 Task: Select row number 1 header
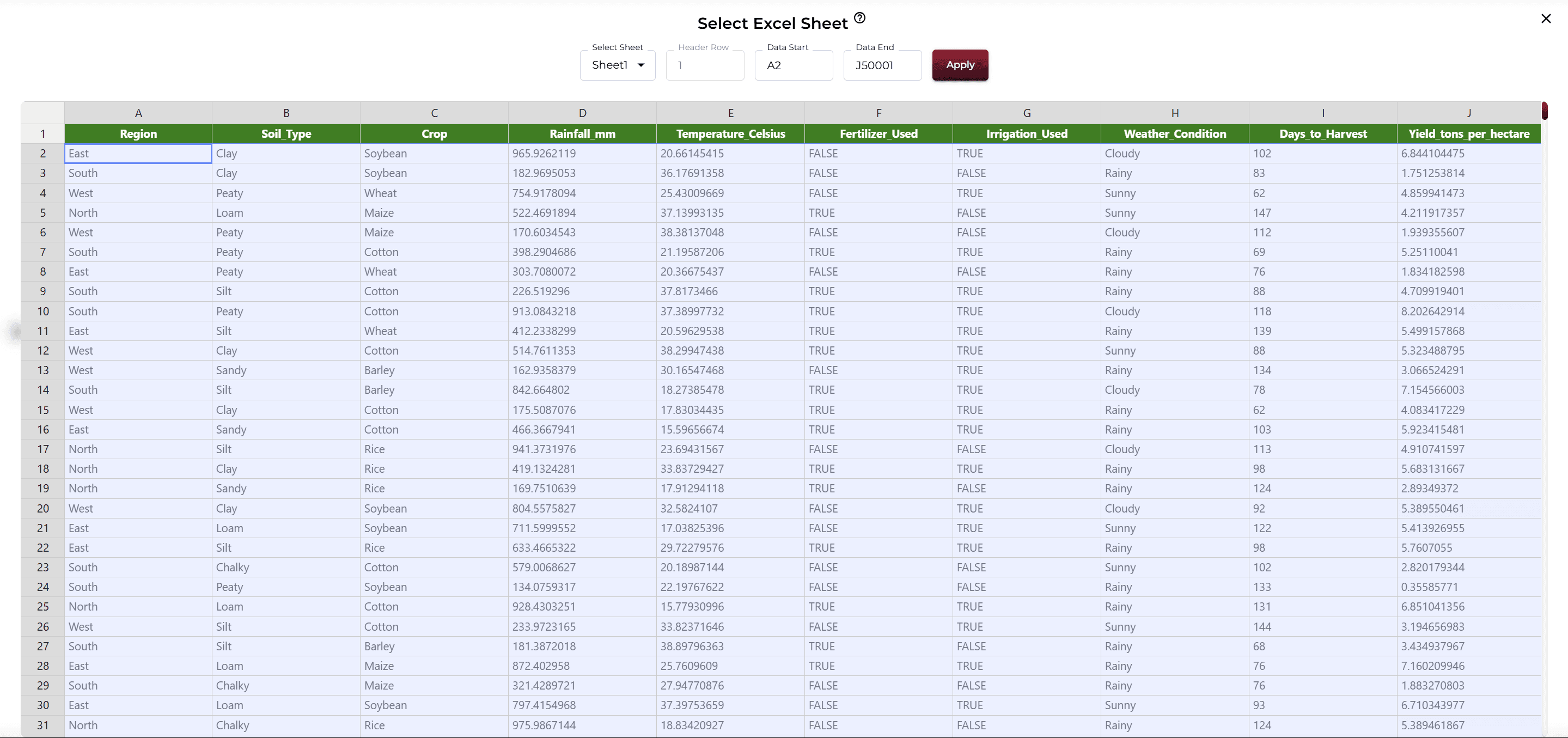click(x=42, y=134)
